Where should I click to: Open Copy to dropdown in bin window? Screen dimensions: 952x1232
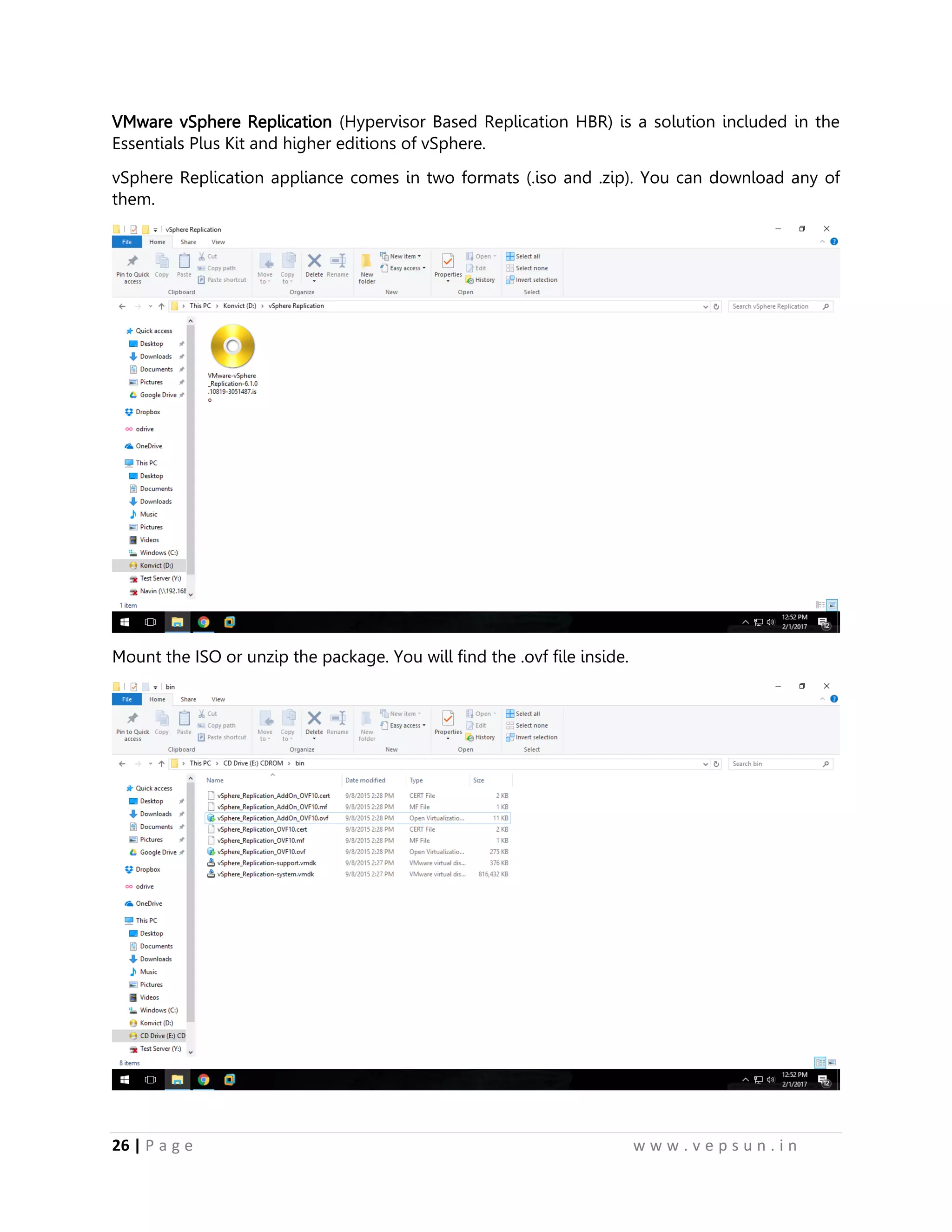point(288,726)
